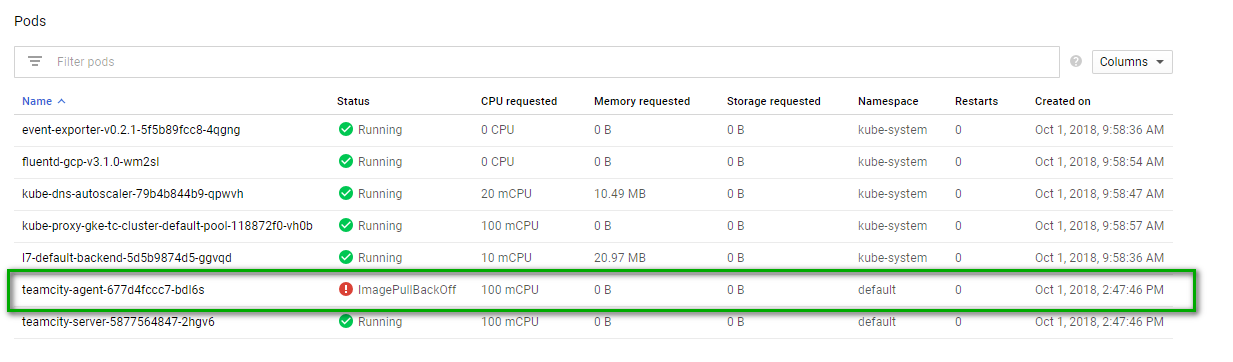Sort pods by Status column header

(x=353, y=101)
